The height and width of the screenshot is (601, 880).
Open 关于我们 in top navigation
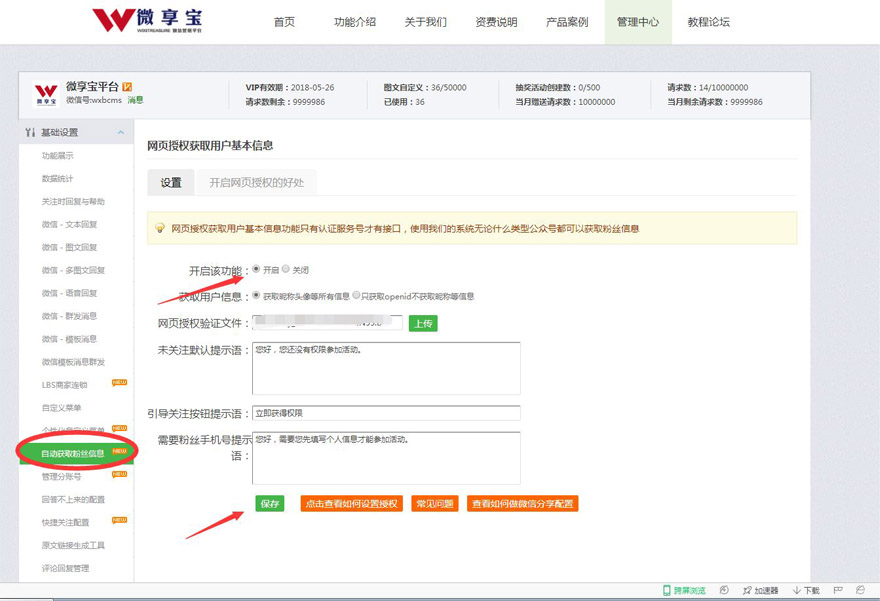[425, 22]
